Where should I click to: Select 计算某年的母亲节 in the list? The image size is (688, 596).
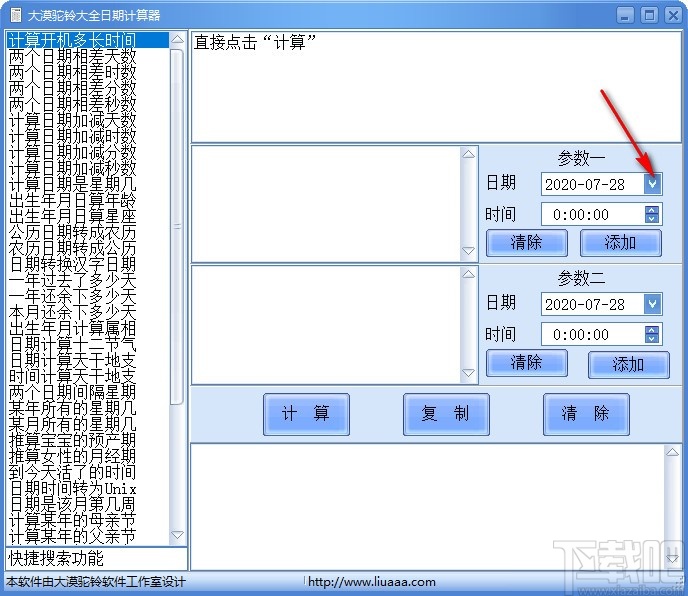point(87,521)
